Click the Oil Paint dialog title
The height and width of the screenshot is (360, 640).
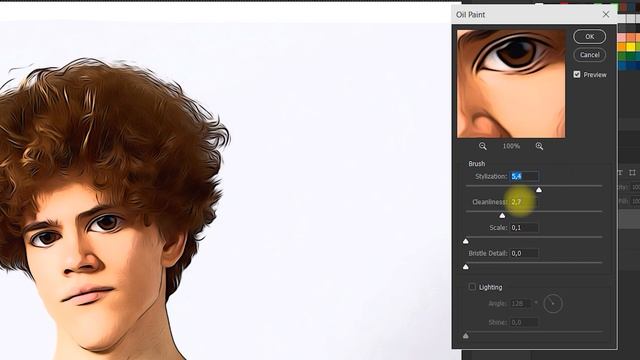point(471,14)
